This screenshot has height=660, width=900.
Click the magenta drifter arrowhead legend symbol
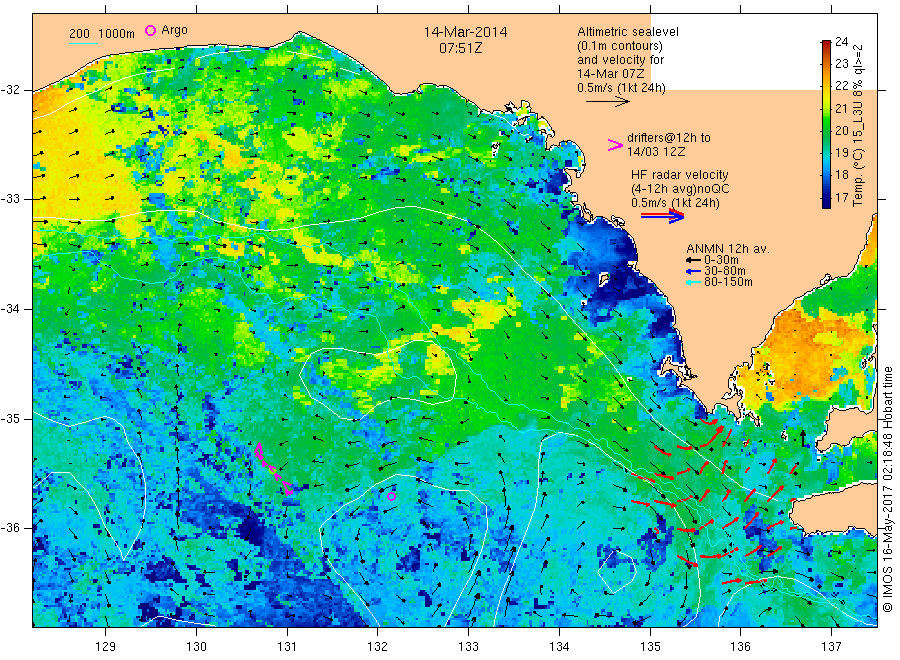coord(615,145)
